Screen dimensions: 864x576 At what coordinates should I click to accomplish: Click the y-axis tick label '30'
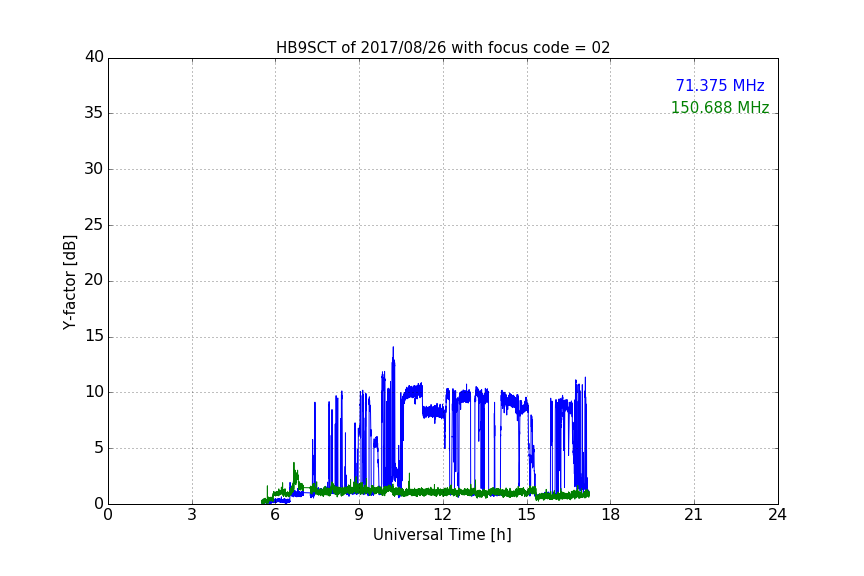click(x=94, y=169)
